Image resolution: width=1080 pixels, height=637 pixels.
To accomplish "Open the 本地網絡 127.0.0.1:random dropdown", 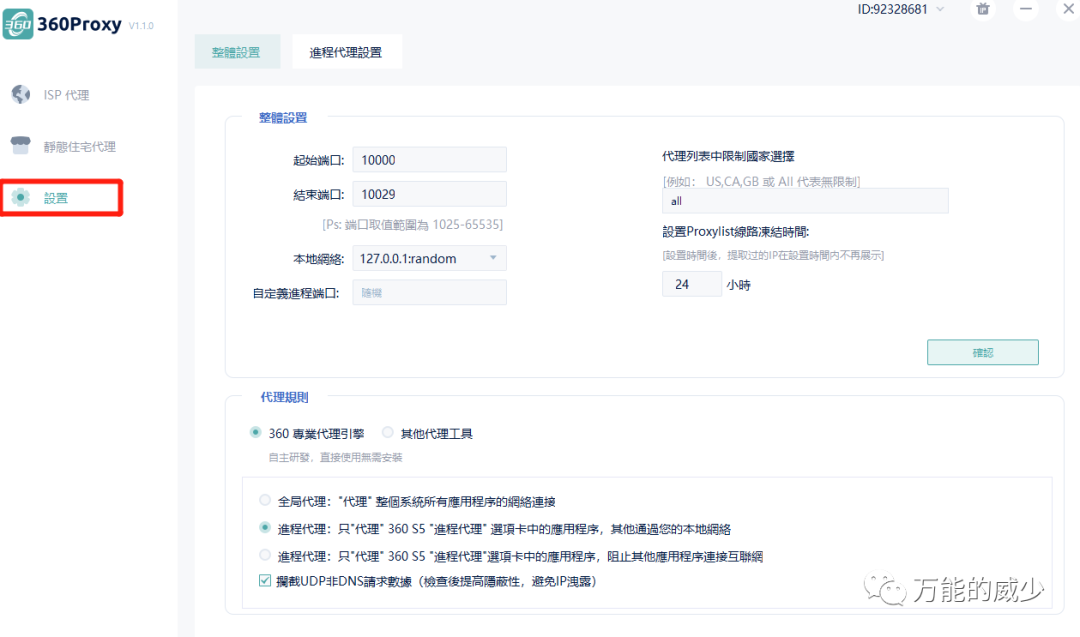I will 430,258.
